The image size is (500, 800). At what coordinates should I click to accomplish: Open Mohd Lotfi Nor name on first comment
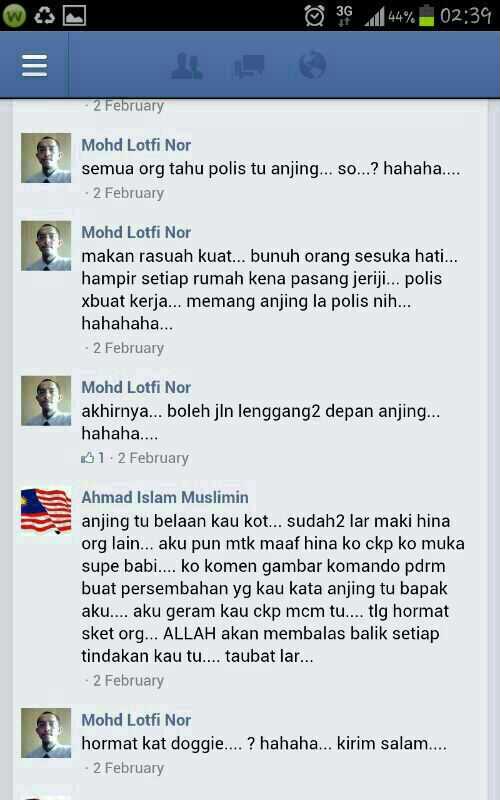136,145
